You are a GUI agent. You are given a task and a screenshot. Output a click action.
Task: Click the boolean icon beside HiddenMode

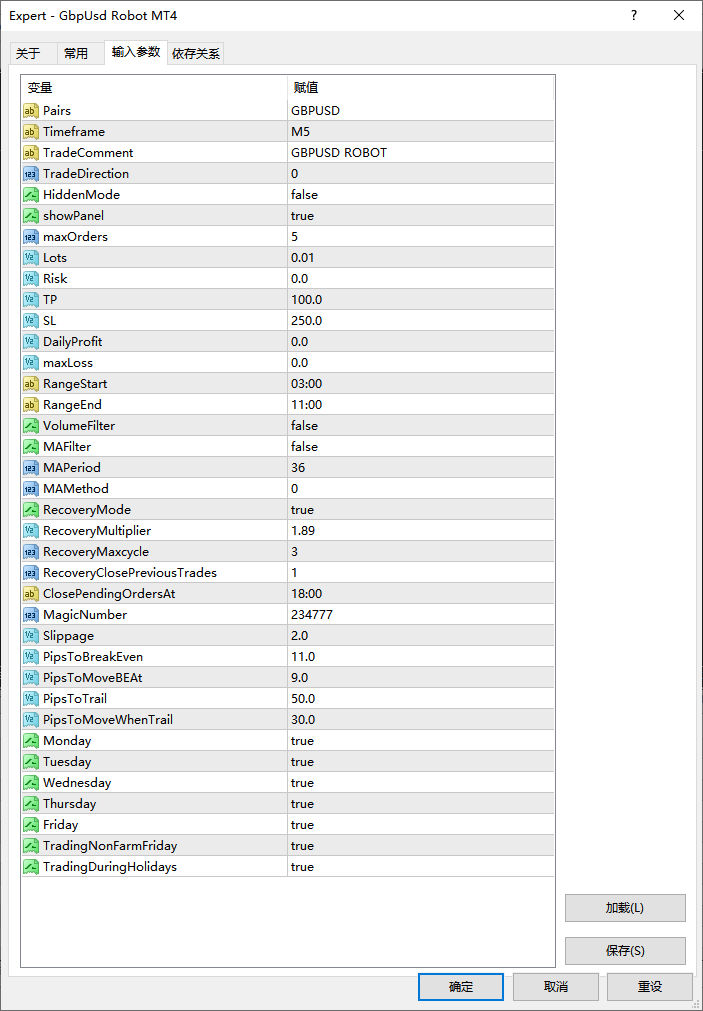click(x=31, y=194)
